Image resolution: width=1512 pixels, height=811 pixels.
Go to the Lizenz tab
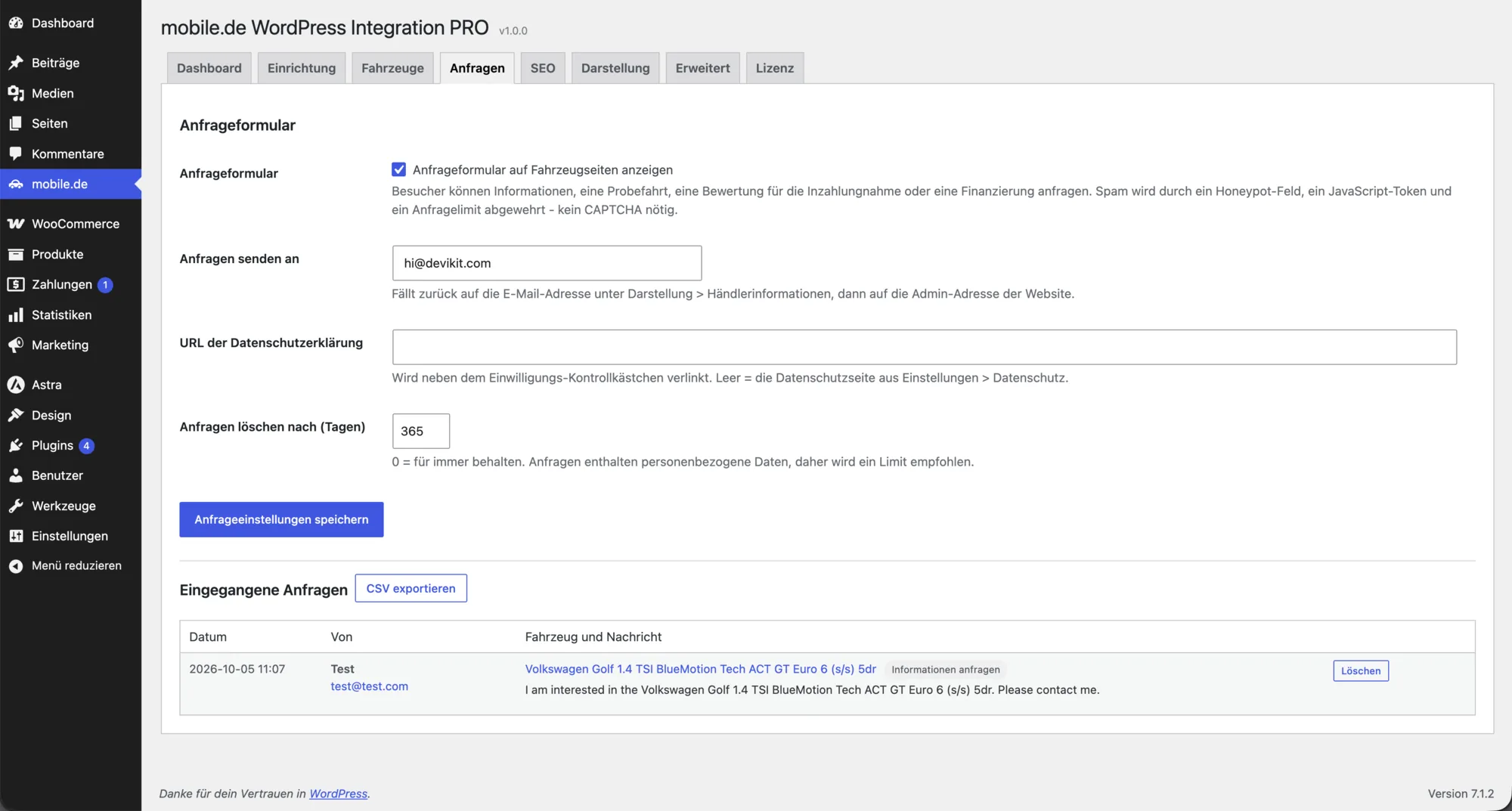[775, 68]
